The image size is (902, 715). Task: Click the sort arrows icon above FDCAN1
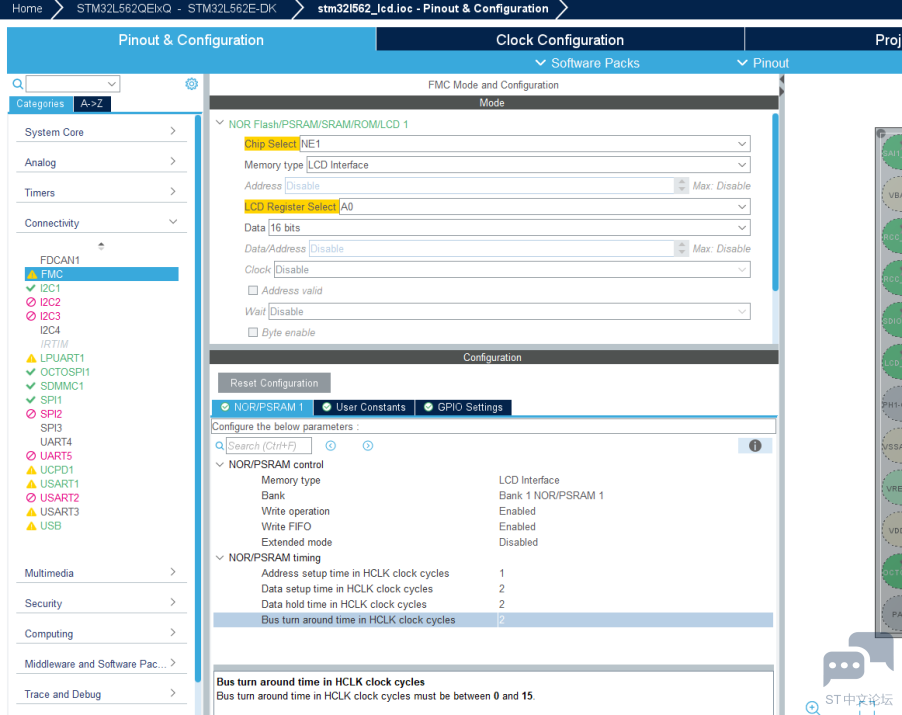pyautogui.click(x=101, y=246)
